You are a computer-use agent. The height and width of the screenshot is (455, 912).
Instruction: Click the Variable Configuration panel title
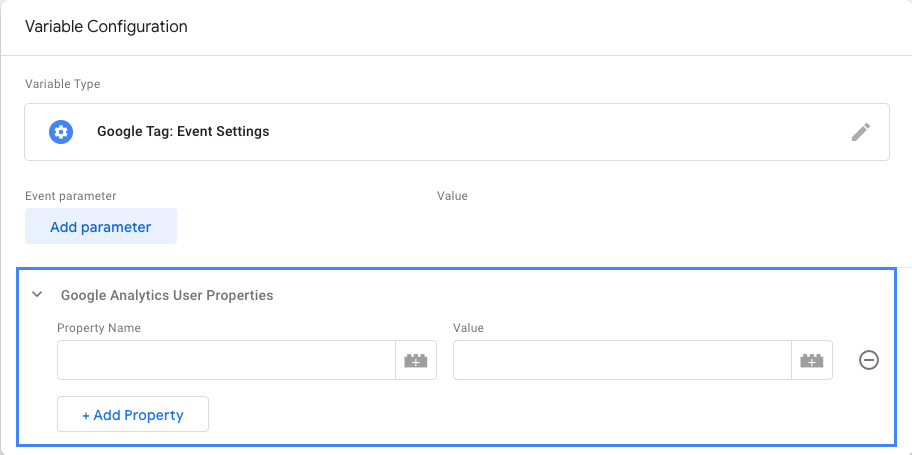pos(106,27)
